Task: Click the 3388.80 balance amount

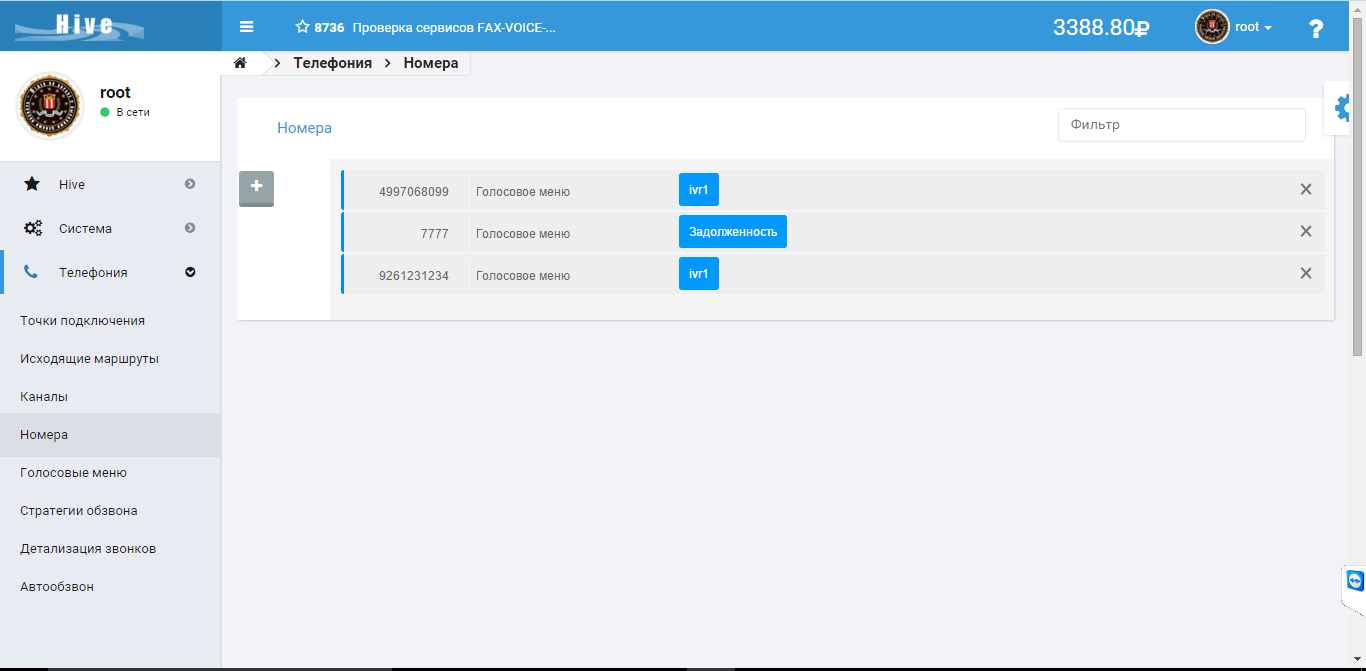Action: (1100, 28)
